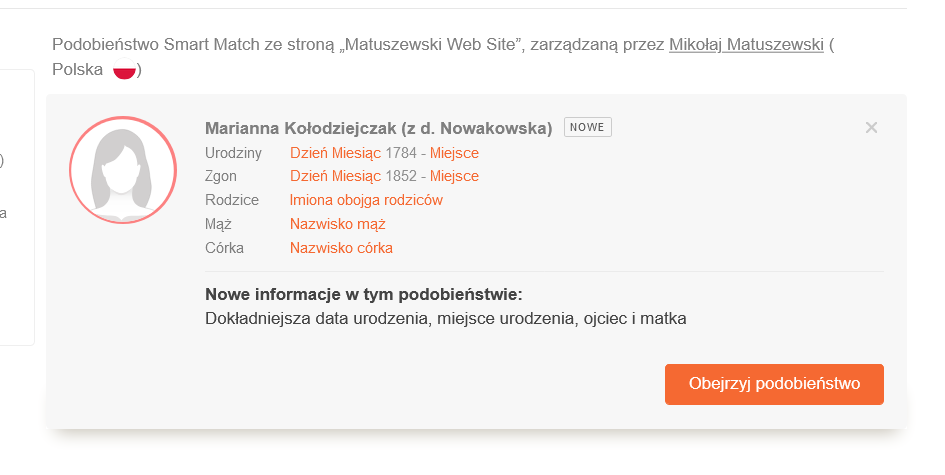Open the Imiona obojga rodziców link
Image resolution: width=945 pixels, height=475 pixels.
pyautogui.click(x=366, y=200)
